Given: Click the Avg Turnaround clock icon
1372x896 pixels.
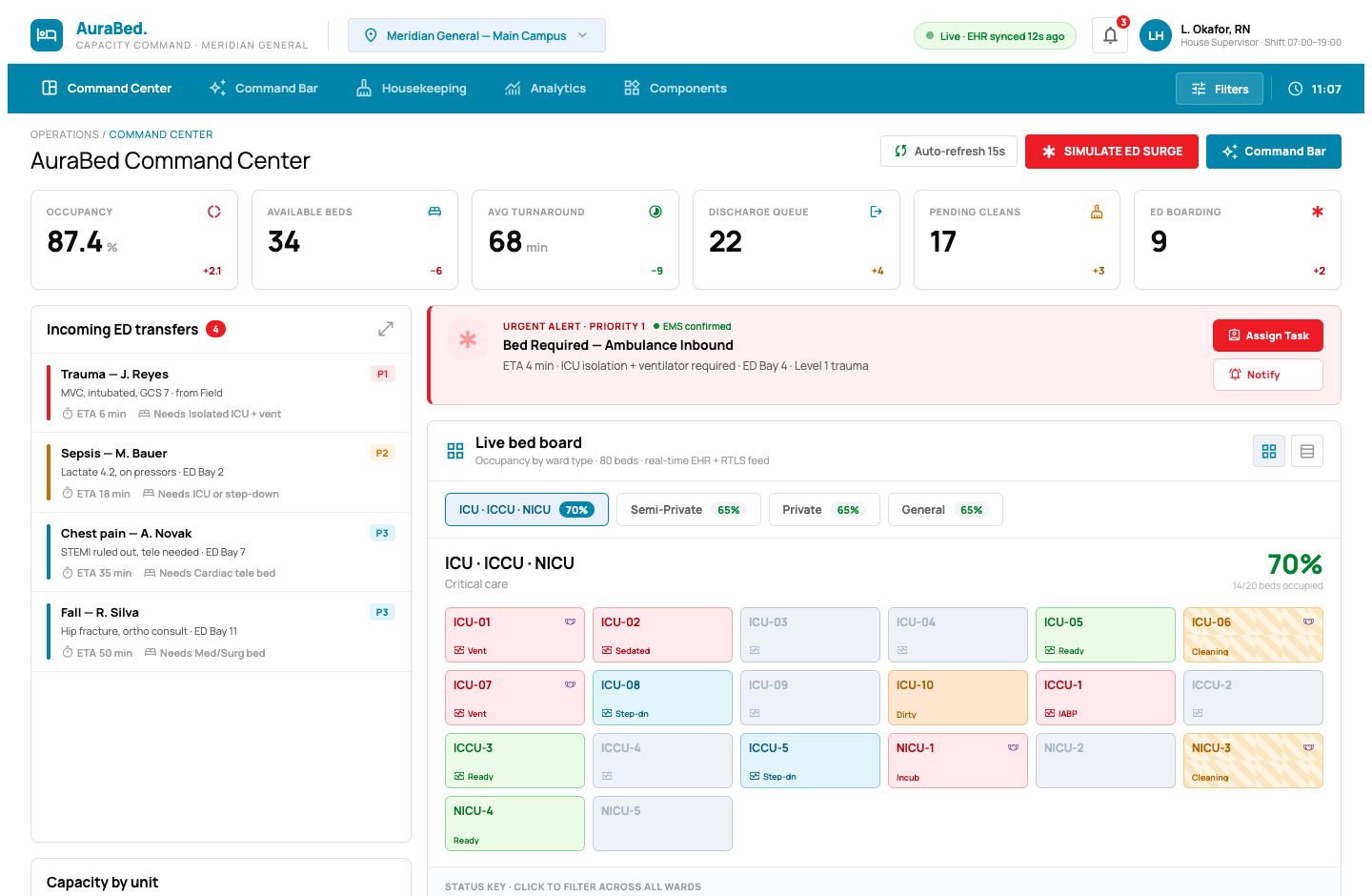Looking at the screenshot, I should [x=656, y=212].
